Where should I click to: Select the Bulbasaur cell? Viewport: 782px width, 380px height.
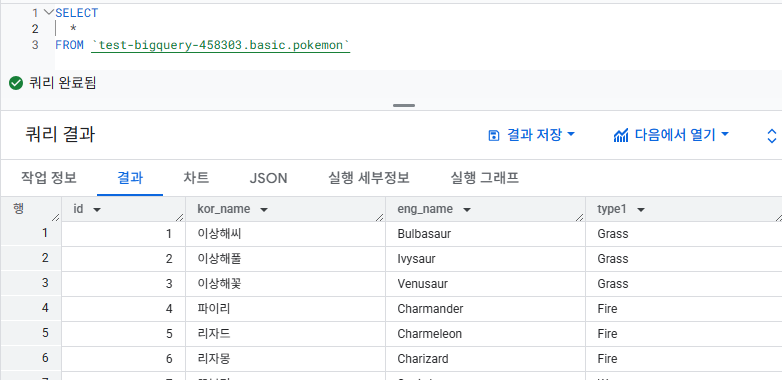(x=485, y=234)
